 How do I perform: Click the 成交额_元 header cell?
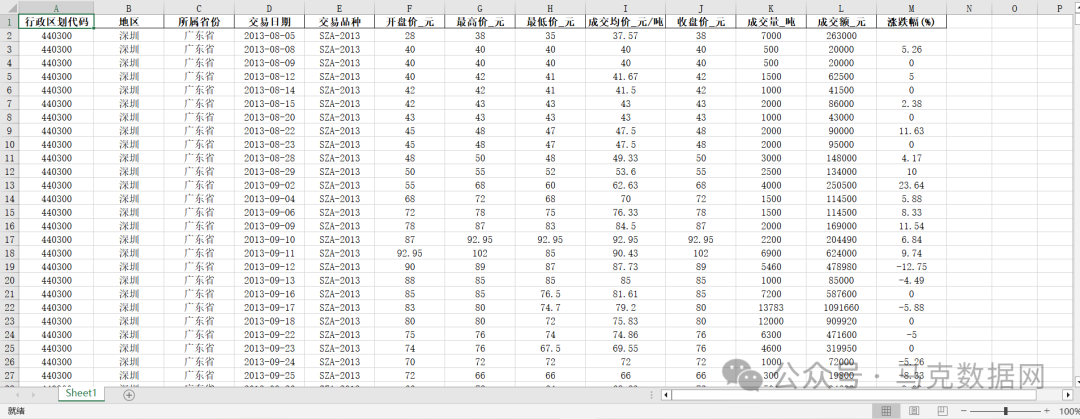[x=841, y=22]
